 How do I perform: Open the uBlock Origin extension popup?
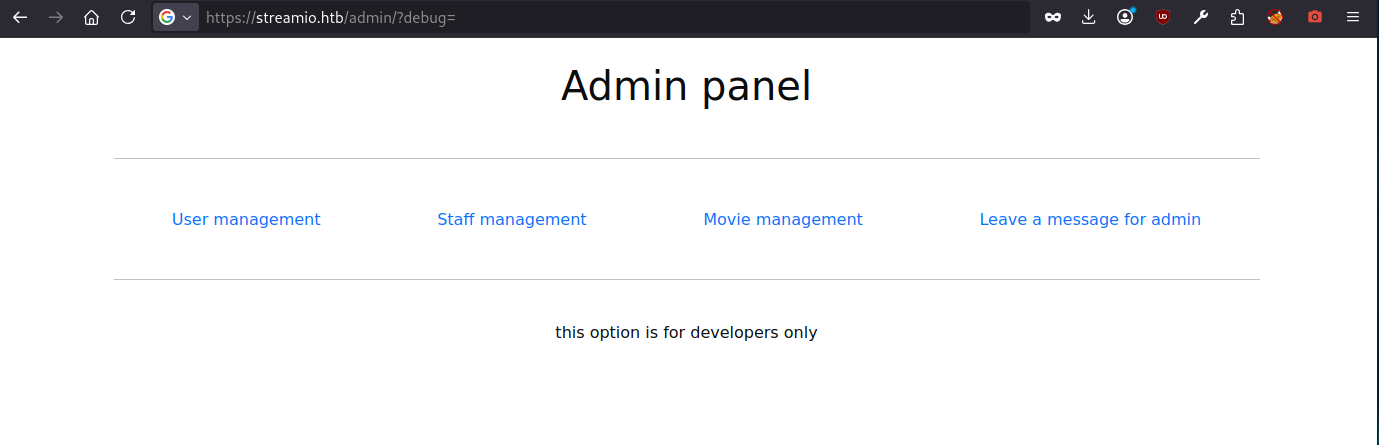pyautogui.click(x=1162, y=17)
